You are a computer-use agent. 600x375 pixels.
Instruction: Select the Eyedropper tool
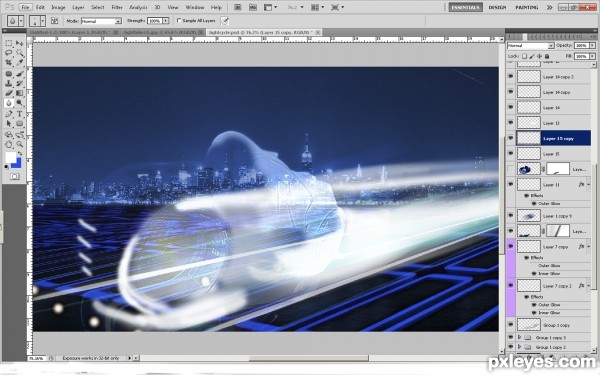(19, 62)
